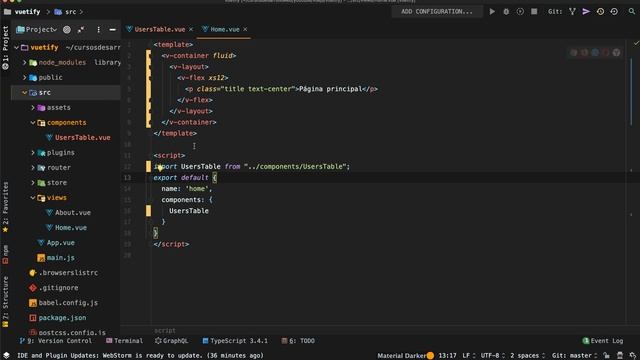Click the intention lightbulb on import line

(160, 167)
